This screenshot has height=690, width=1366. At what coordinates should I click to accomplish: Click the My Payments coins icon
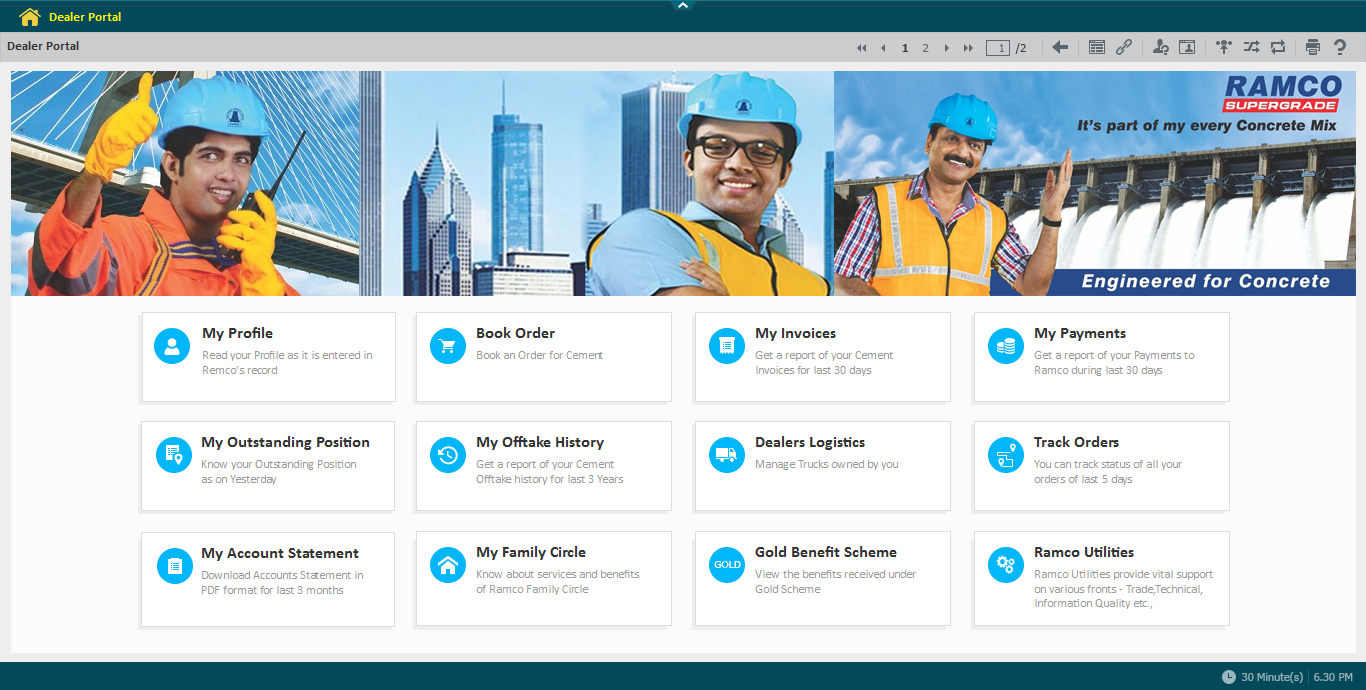coord(1006,346)
